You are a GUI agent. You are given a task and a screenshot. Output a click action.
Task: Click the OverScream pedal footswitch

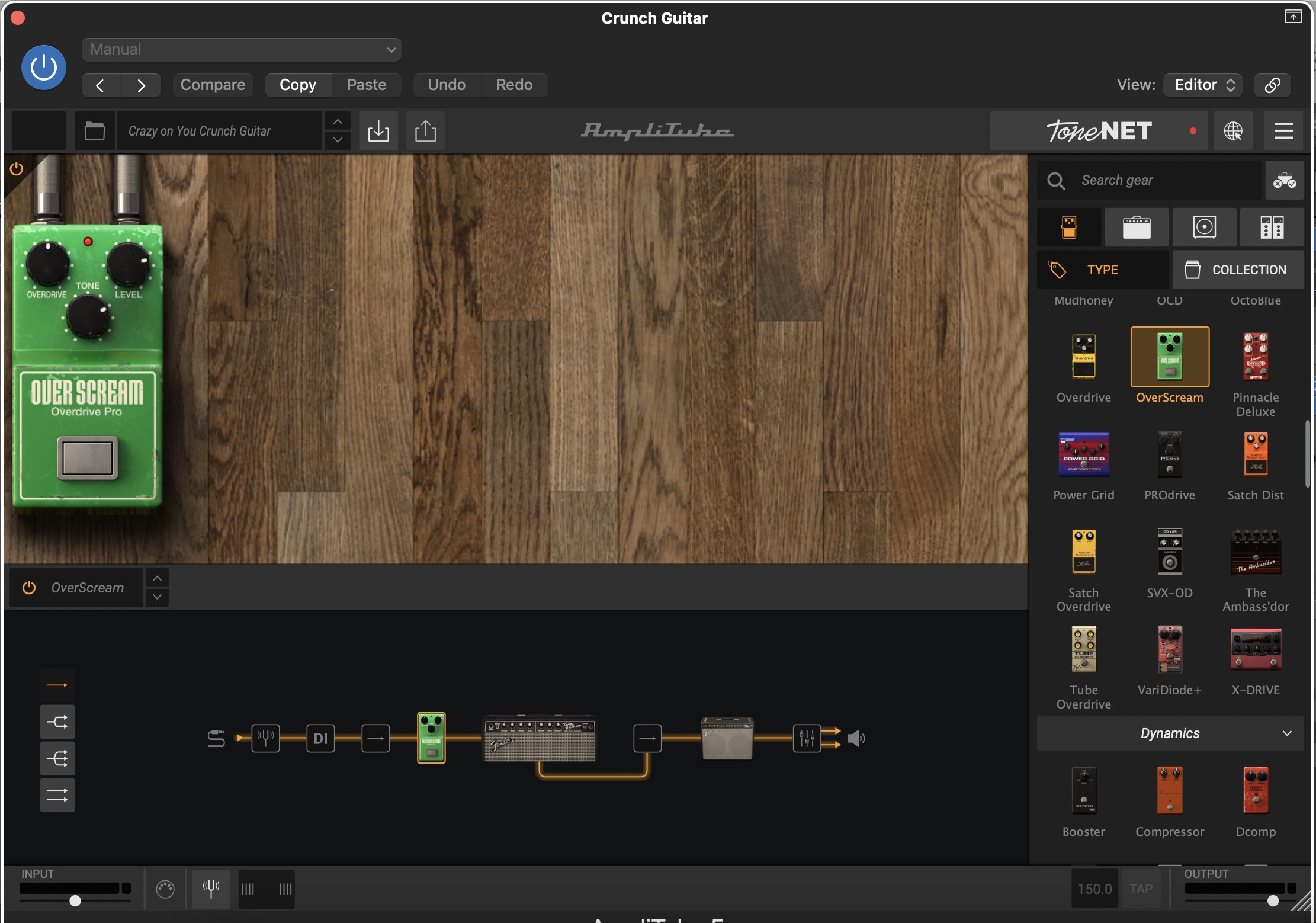[x=87, y=457]
